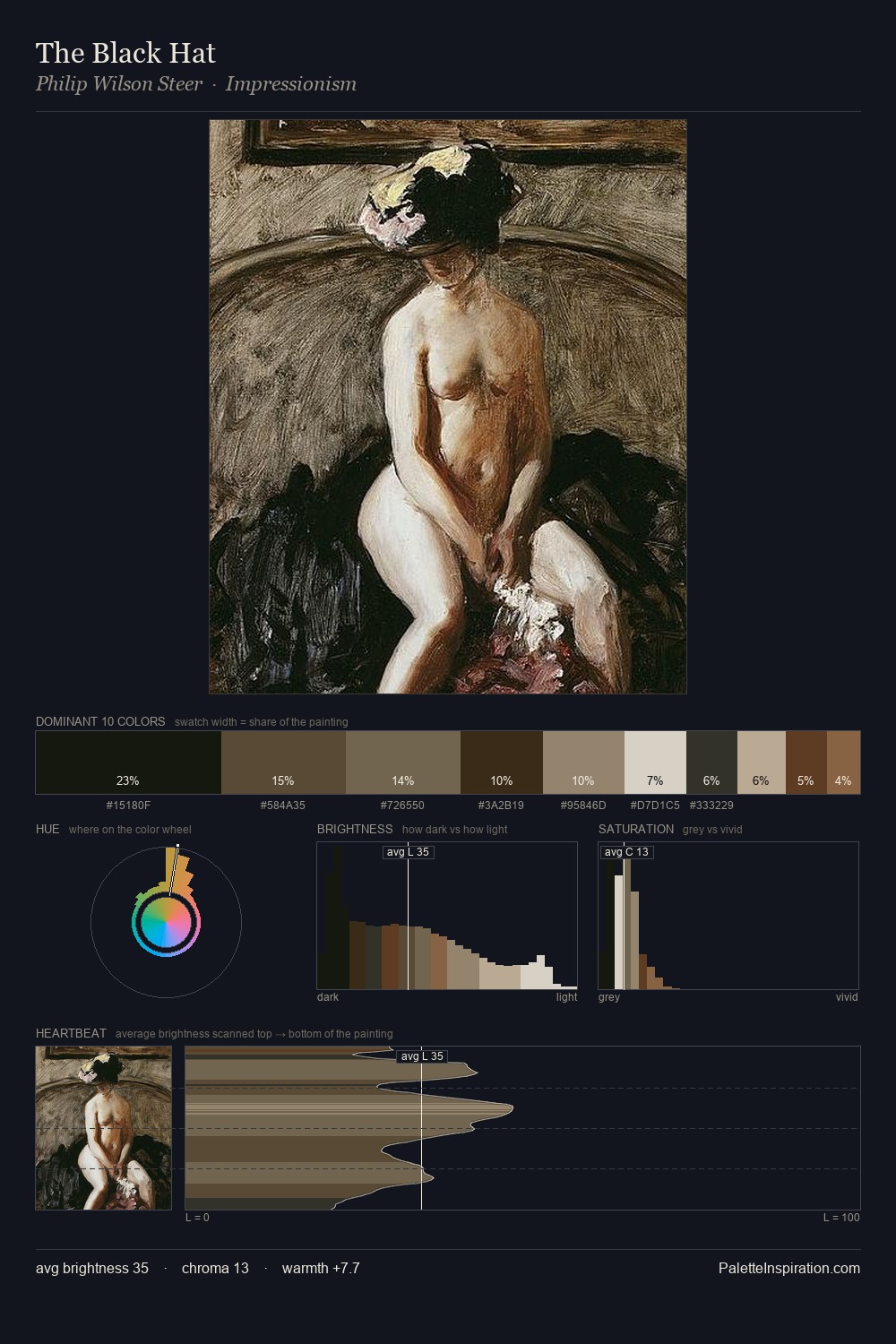896x1344 pixels.
Task: Pick the tan 6% swatch
Action: [x=762, y=762]
